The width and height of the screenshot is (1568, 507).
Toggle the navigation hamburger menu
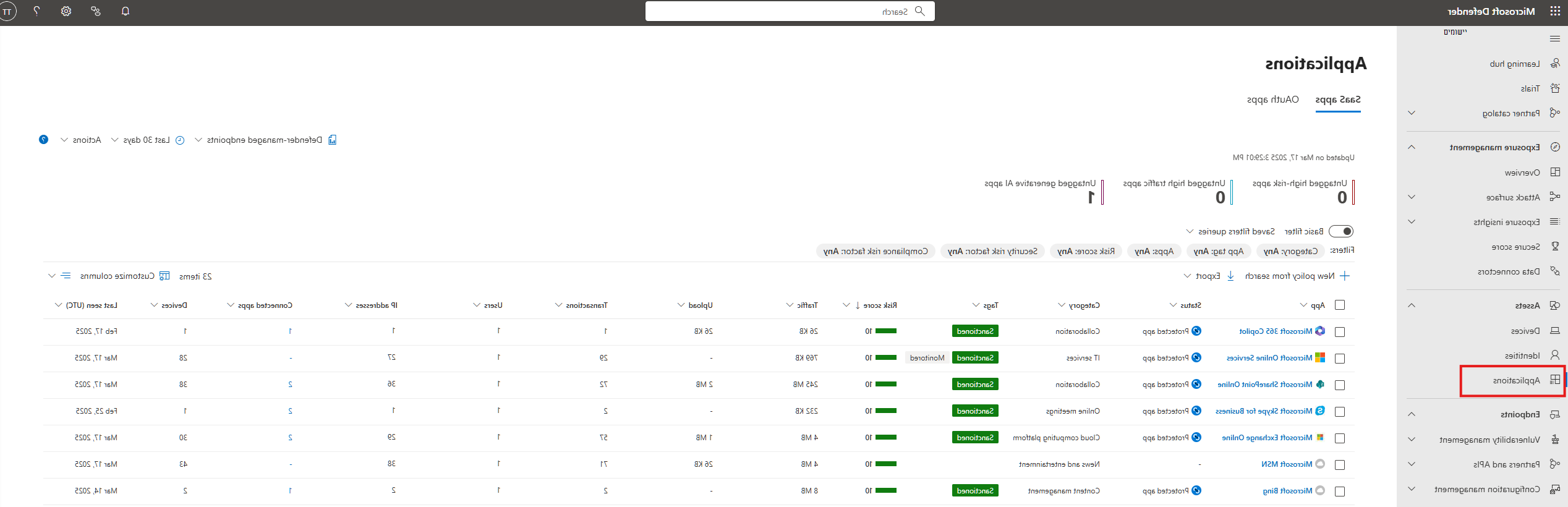click(x=1555, y=38)
